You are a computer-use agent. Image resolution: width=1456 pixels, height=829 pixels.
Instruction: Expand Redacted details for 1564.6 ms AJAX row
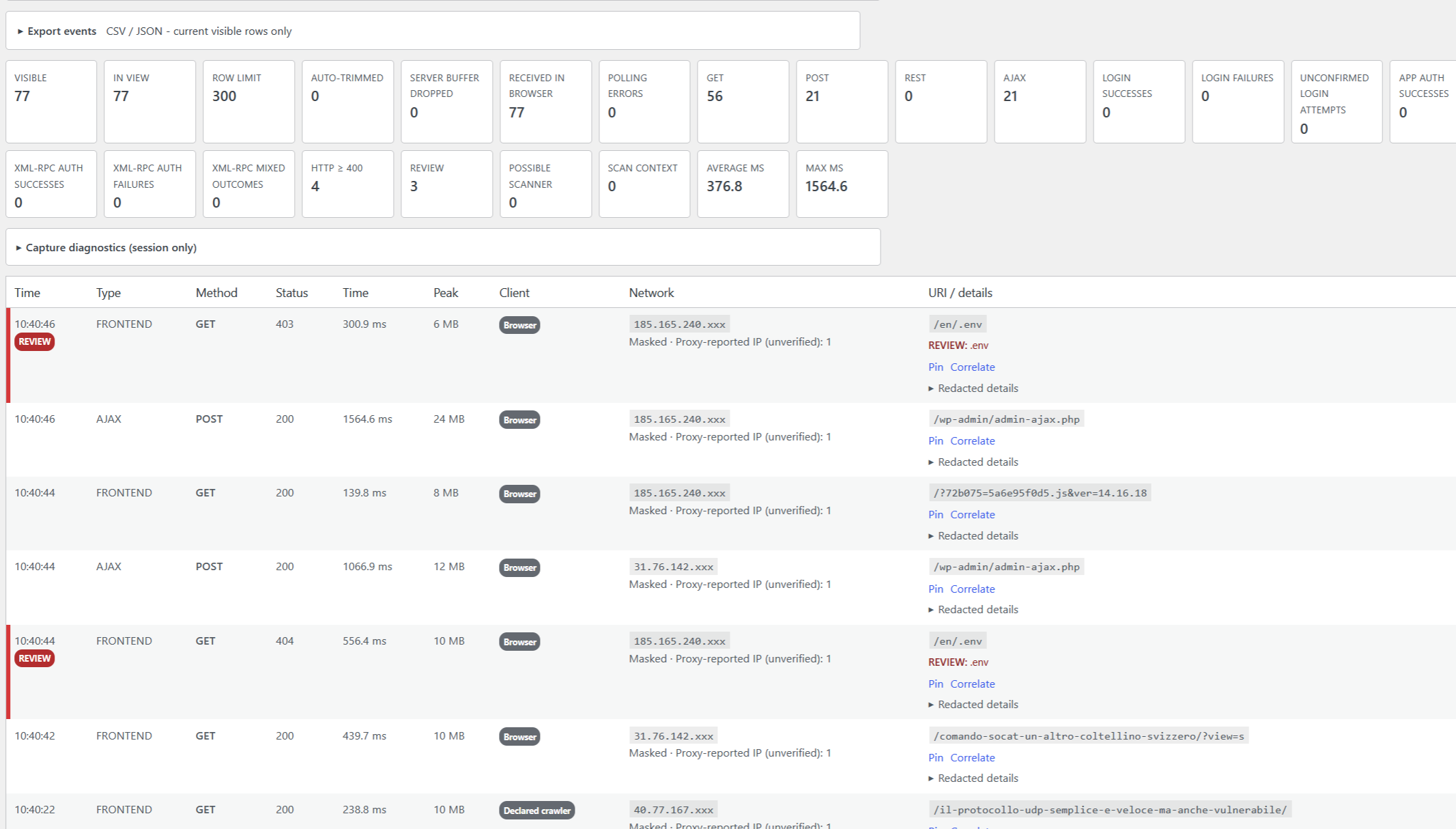(x=973, y=462)
